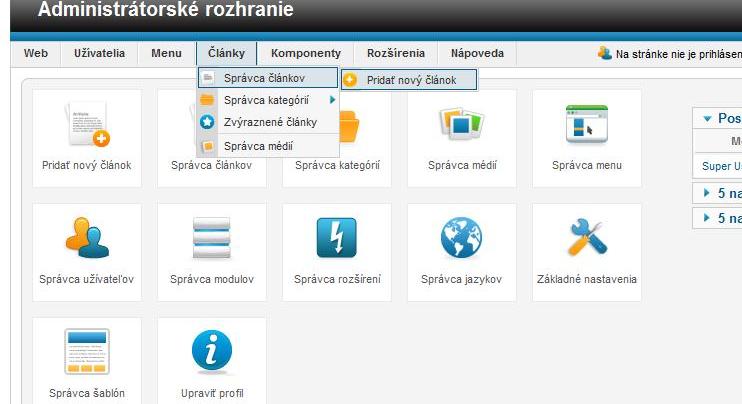The width and height of the screenshot is (742, 404).
Task: Click the Užívatelia menu bar item
Action: pyautogui.click(x=99, y=54)
